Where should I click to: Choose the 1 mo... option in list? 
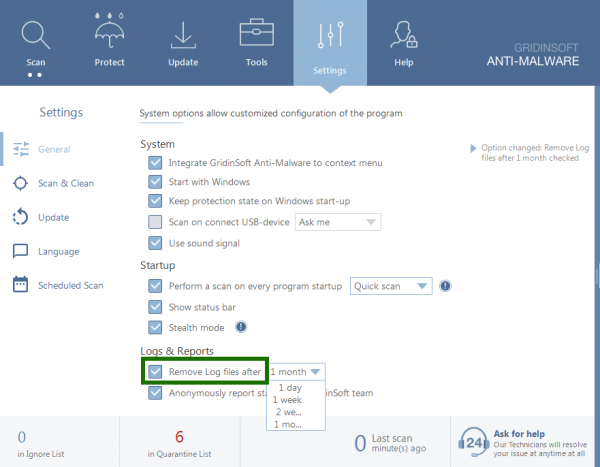tap(288, 424)
